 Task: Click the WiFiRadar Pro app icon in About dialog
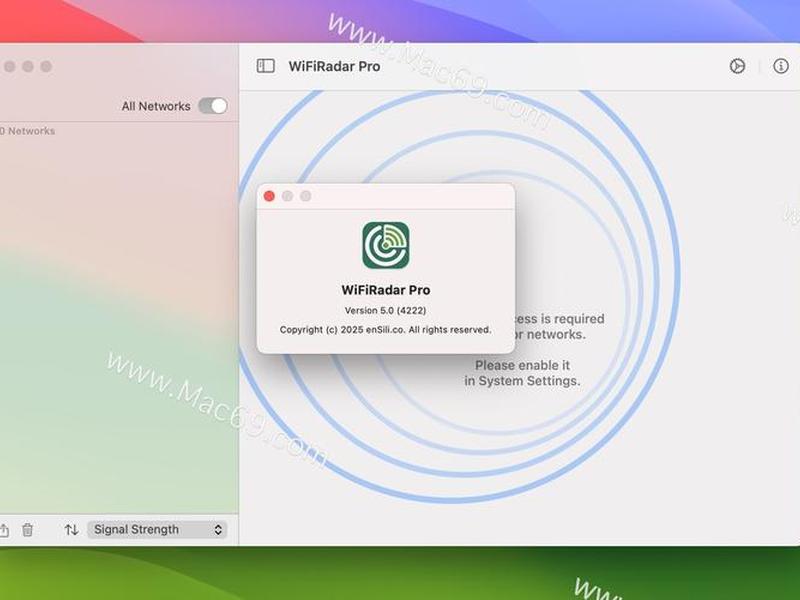[386, 245]
